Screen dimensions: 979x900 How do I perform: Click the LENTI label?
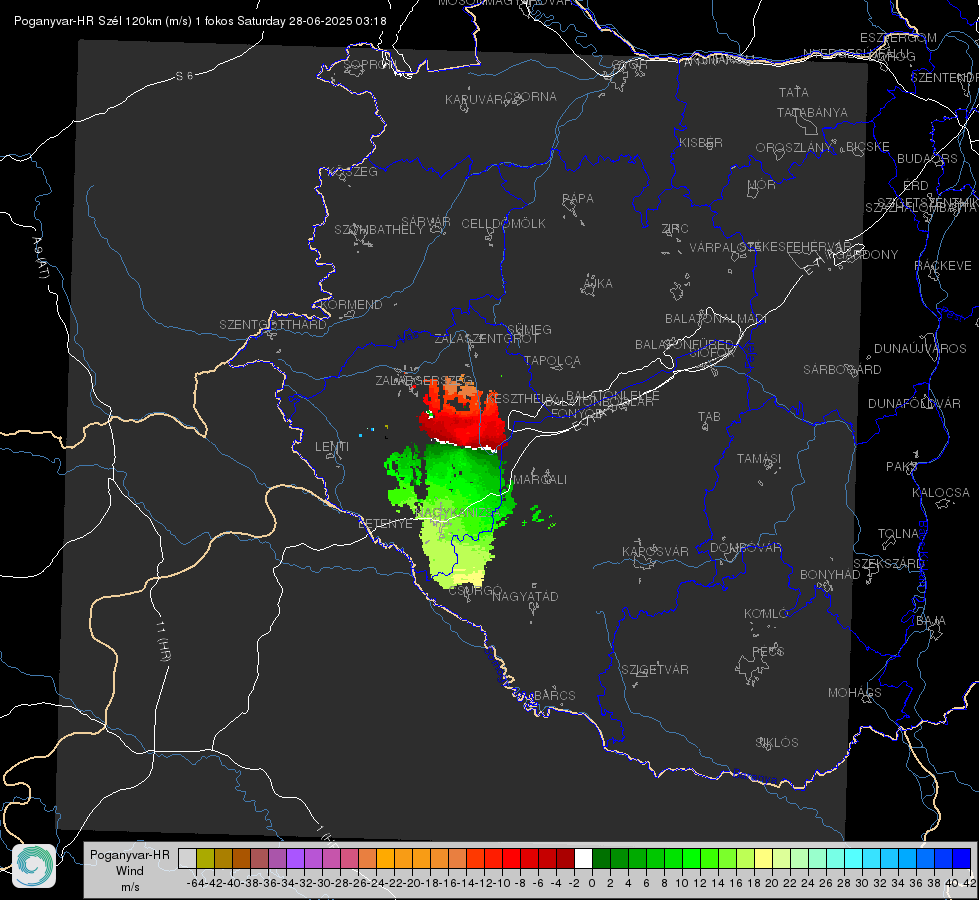pyautogui.click(x=332, y=447)
